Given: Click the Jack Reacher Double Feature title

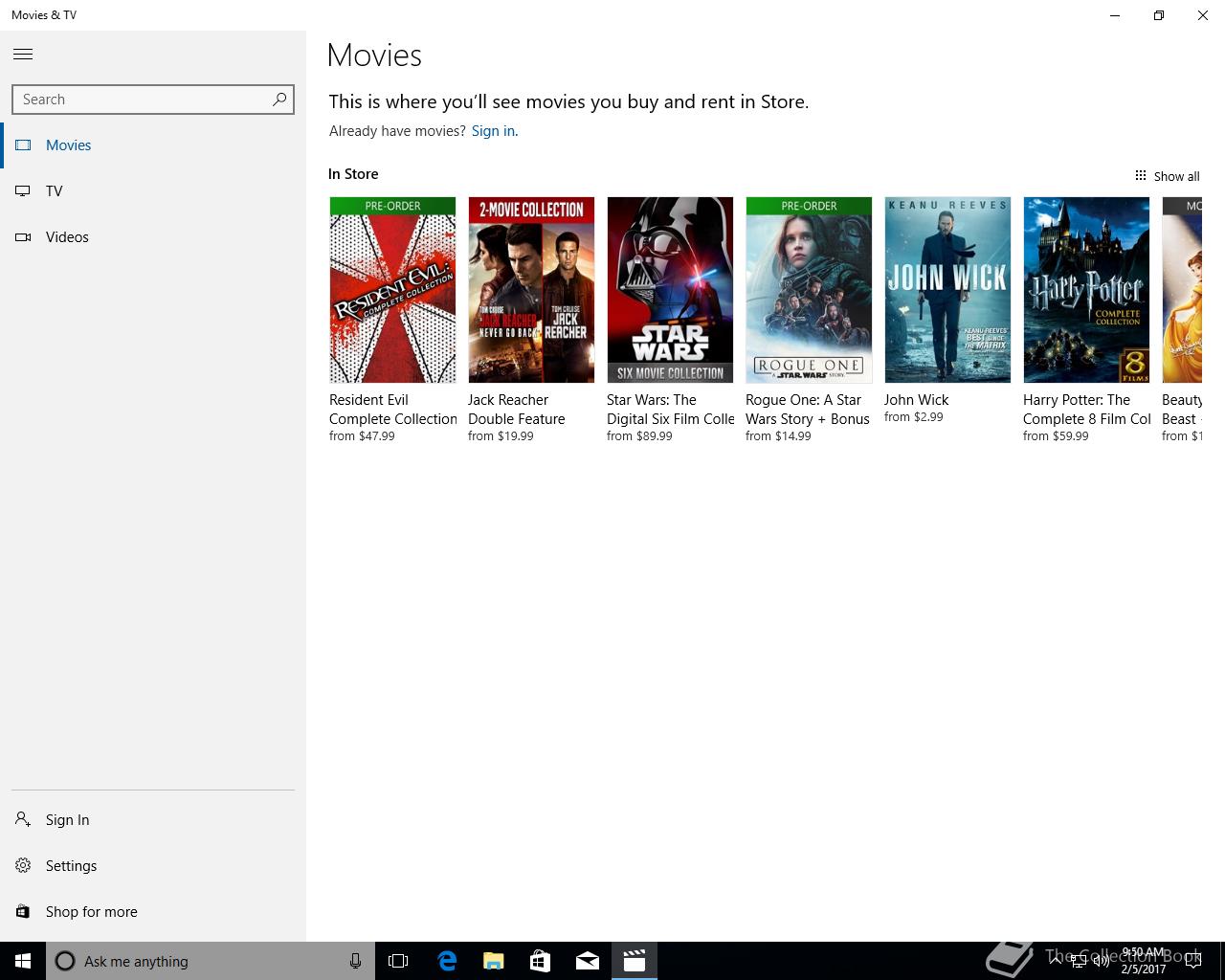Looking at the screenshot, I should tap(517, 410).
